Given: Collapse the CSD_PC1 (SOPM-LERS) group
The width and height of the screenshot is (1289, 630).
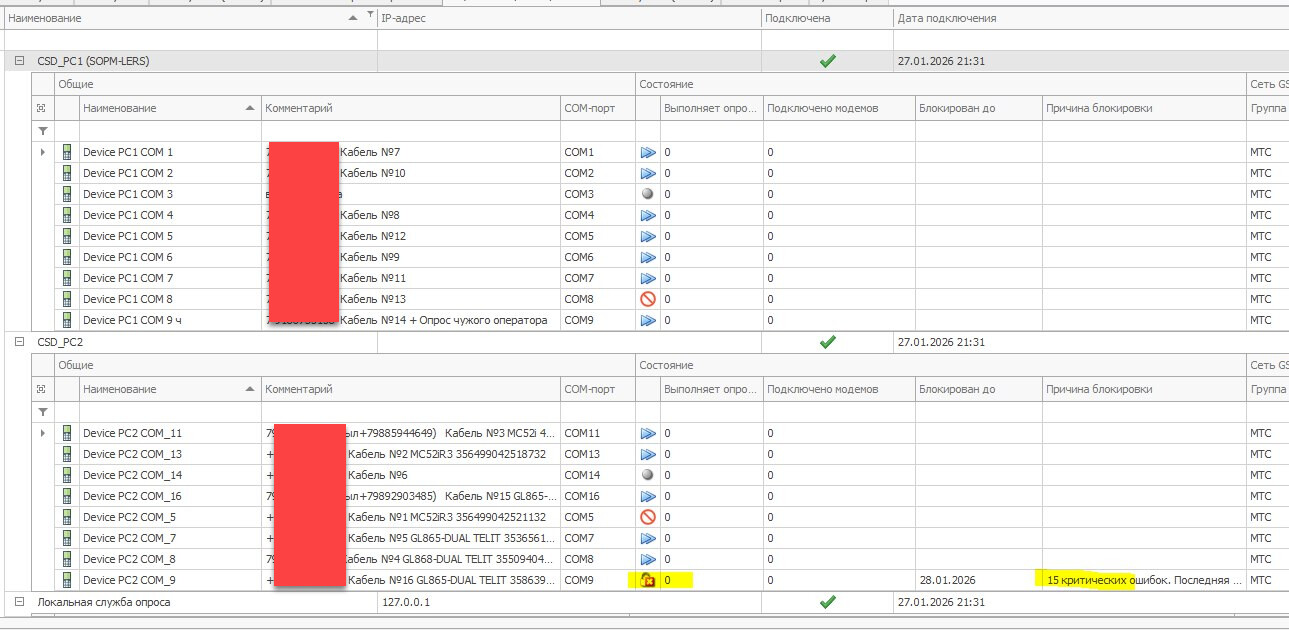Looking at the screenshot, I should pyautogui.click(x=19, y=61).
